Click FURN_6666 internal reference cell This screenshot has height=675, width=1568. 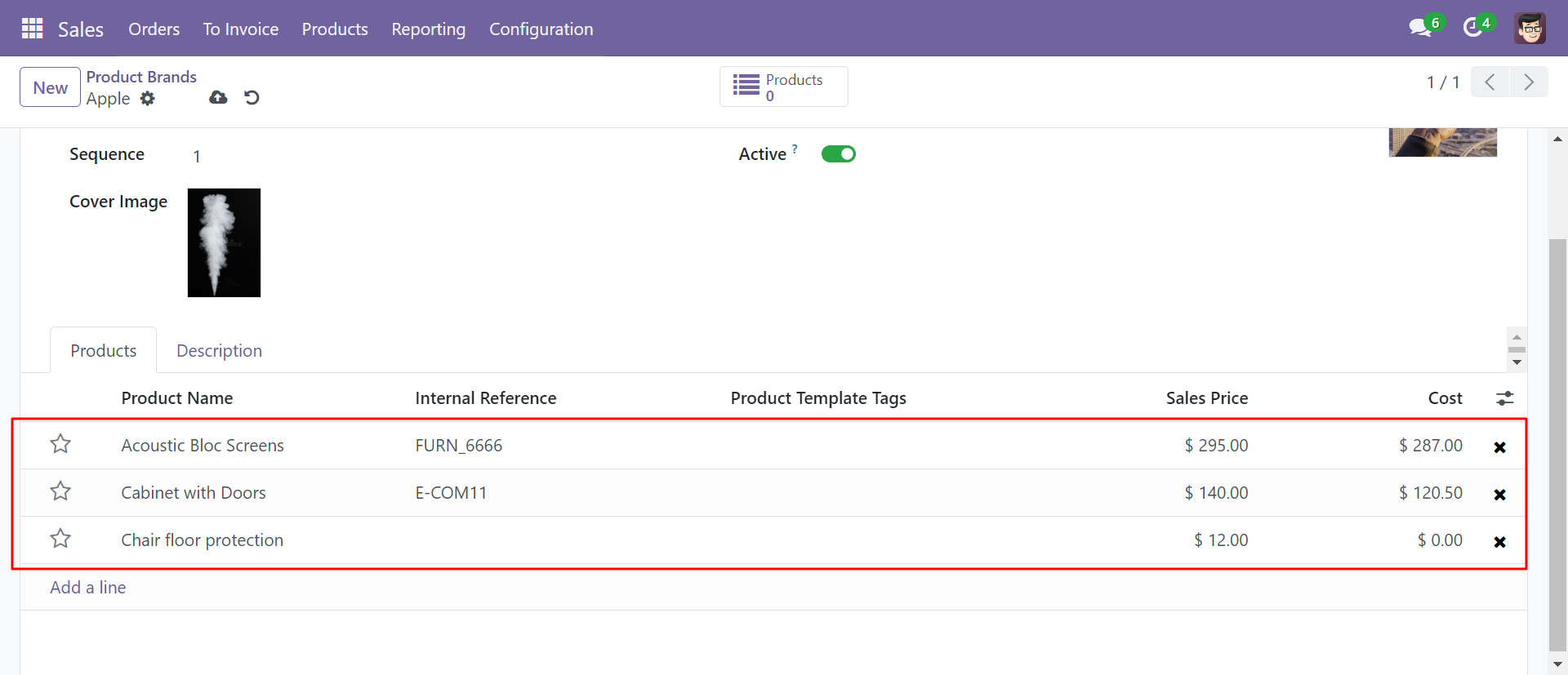tap(459, 446)
